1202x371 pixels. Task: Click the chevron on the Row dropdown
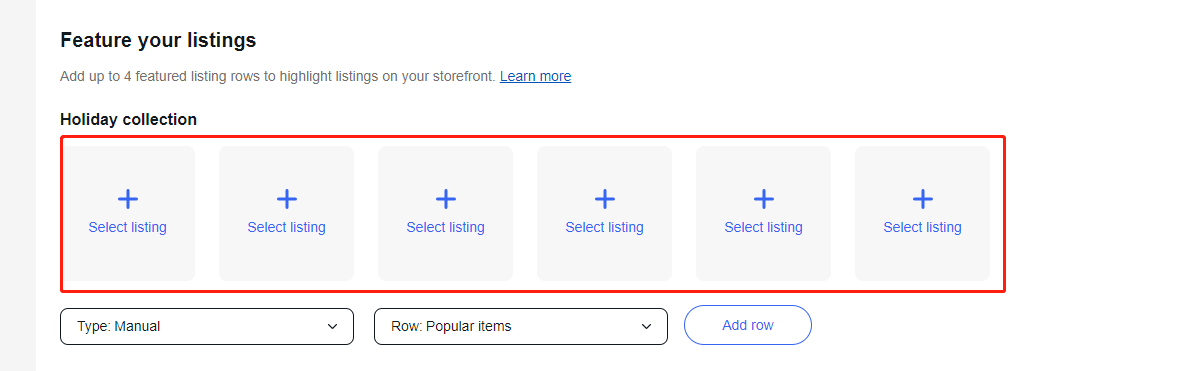pos(647,326)
